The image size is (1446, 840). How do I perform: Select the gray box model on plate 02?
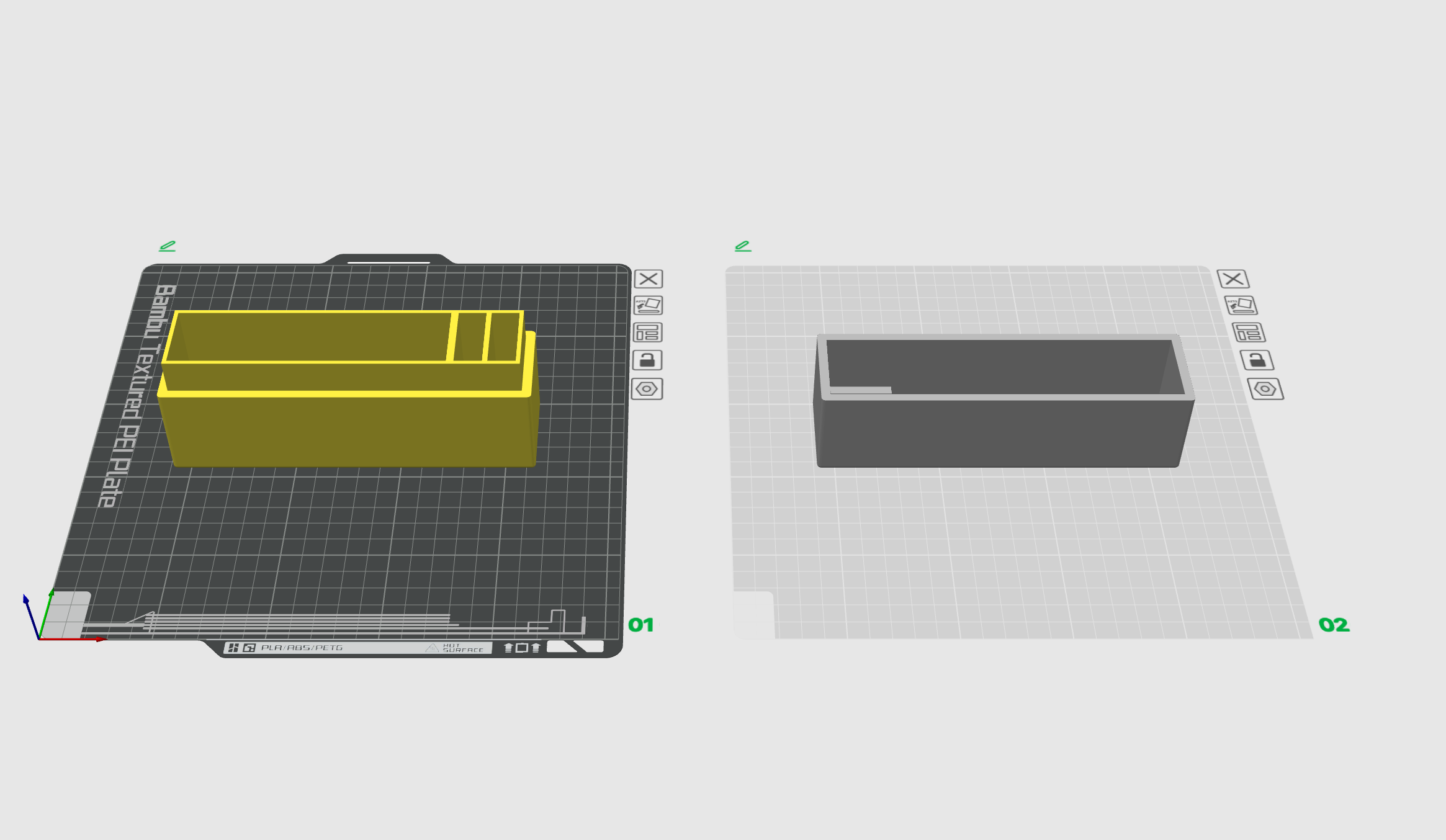pyautogui.click(x=999, y=434)
